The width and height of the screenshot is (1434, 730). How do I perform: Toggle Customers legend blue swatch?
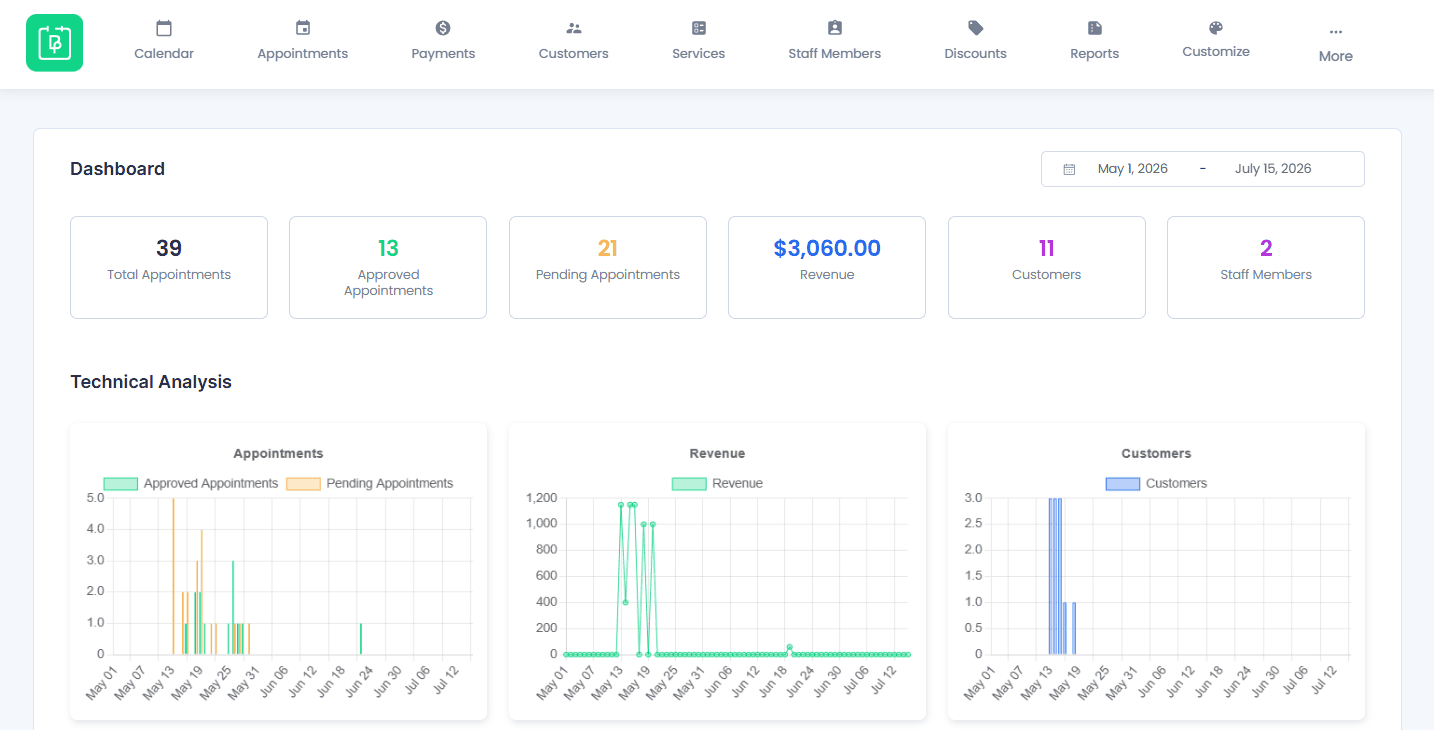1123,484
